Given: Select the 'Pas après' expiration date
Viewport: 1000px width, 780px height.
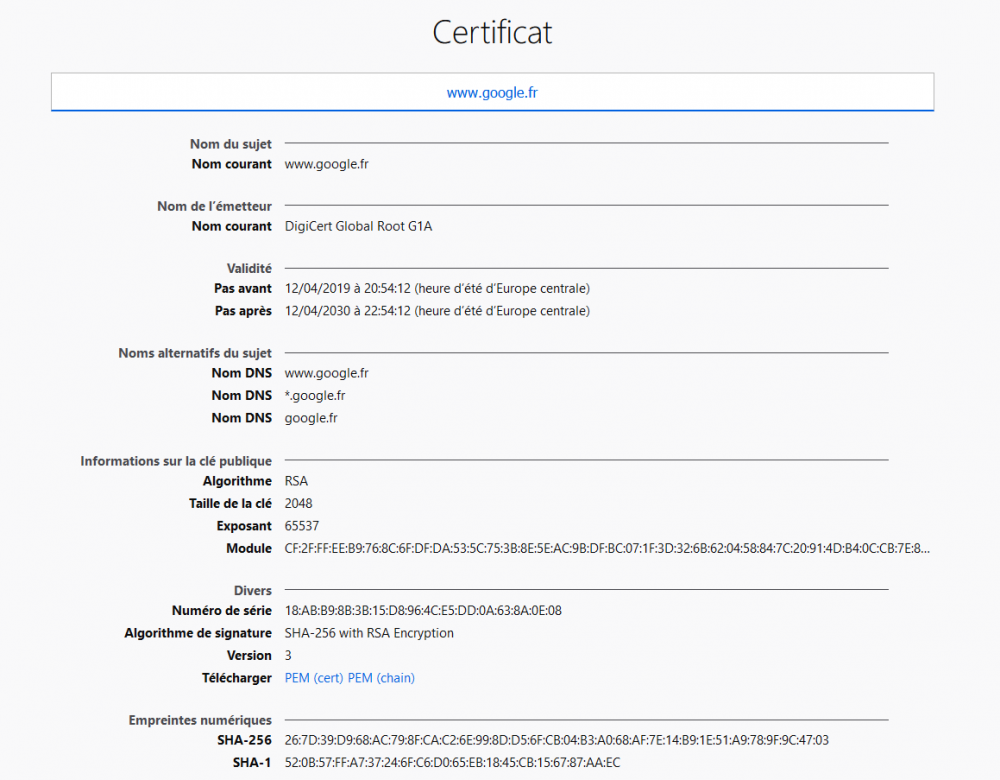Looking at the screenshot, I should [x=435, y=311].
